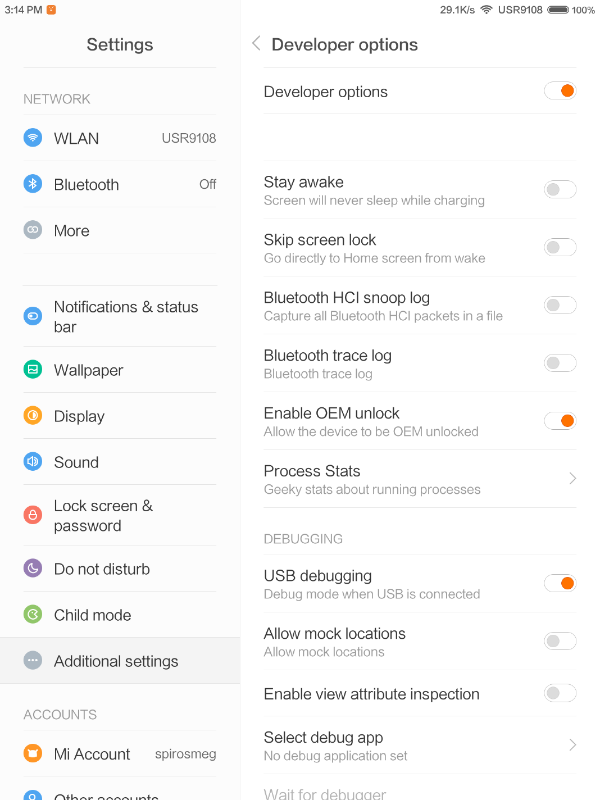Disable the USB debugging switch
The image size is (600, 800).
coord(560,584)
